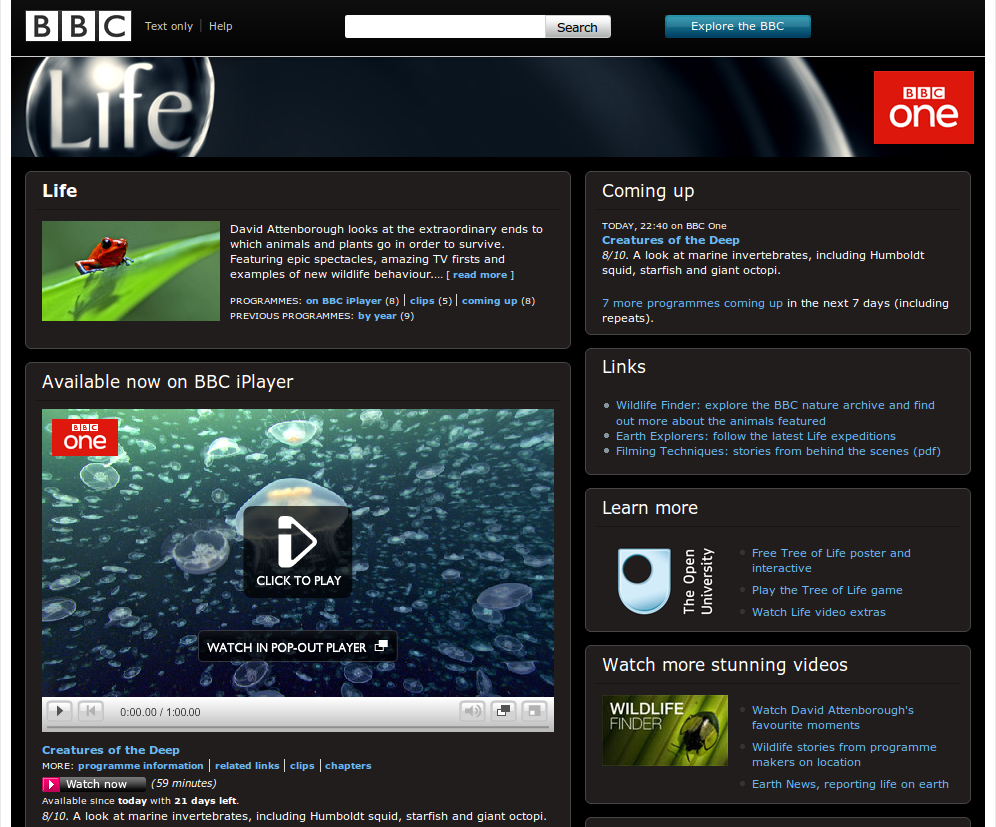Expand the Explore the BBC menu
This screenshot has width=996, height=827.
737,26
